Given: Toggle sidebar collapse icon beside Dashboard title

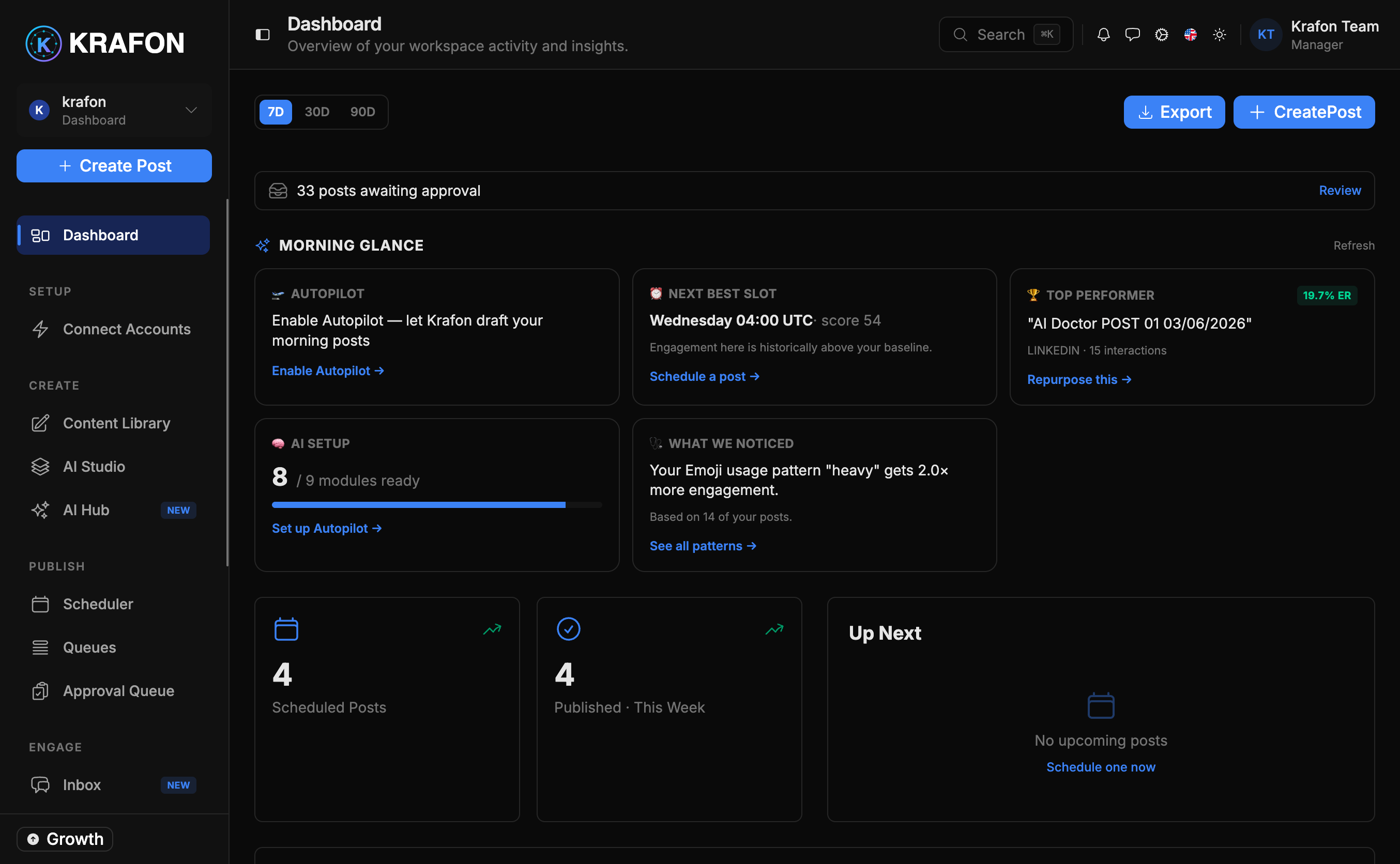Looking at the screenshot, I should 263,35.
